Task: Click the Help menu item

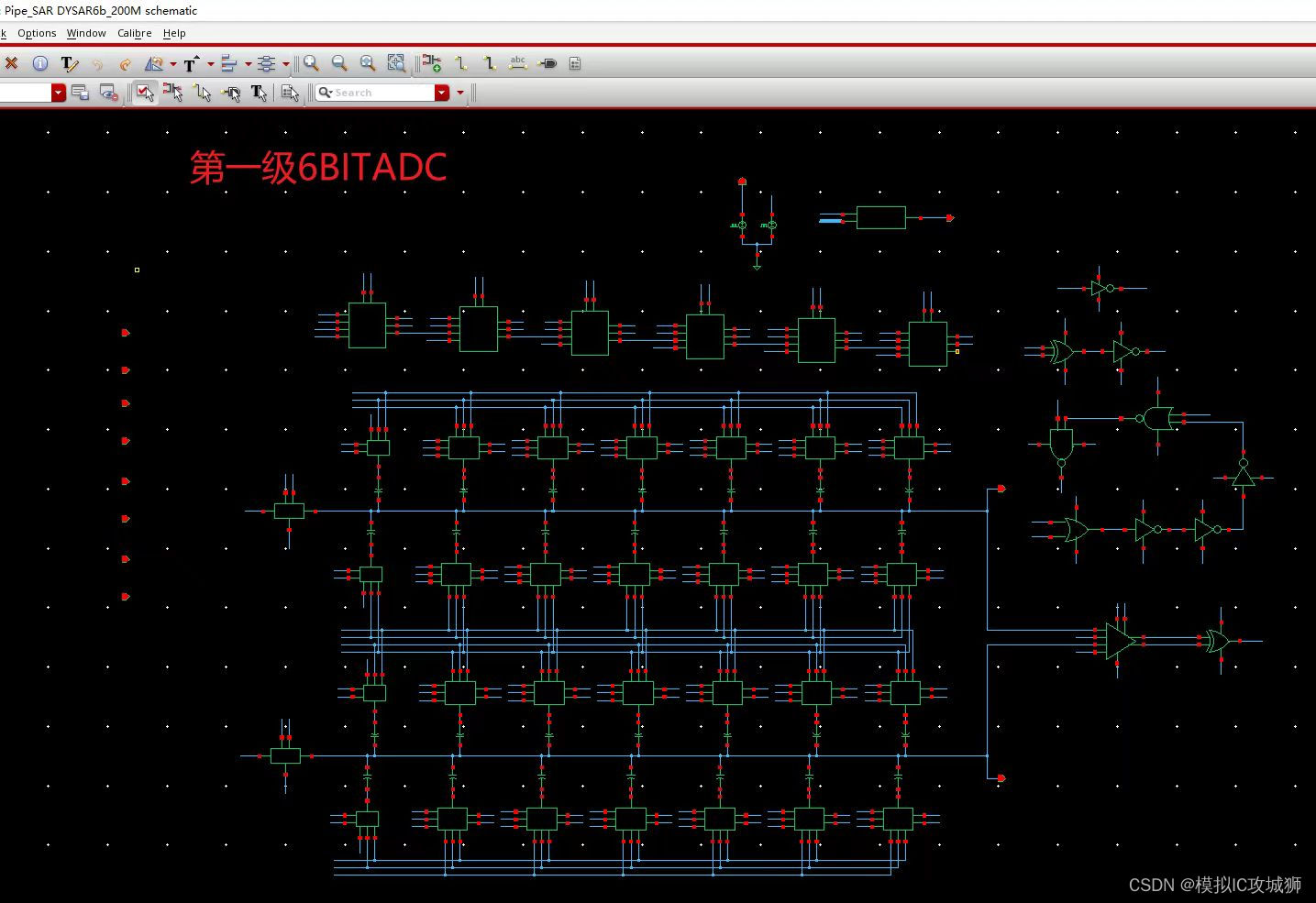Action: click(173, 33)
